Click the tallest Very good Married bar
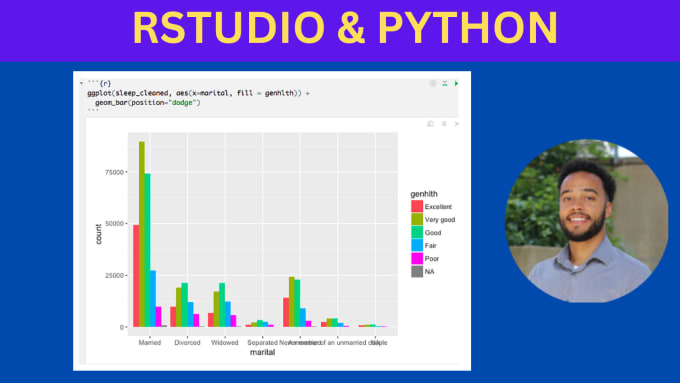680x383 pixels. [x=142, y=234]
